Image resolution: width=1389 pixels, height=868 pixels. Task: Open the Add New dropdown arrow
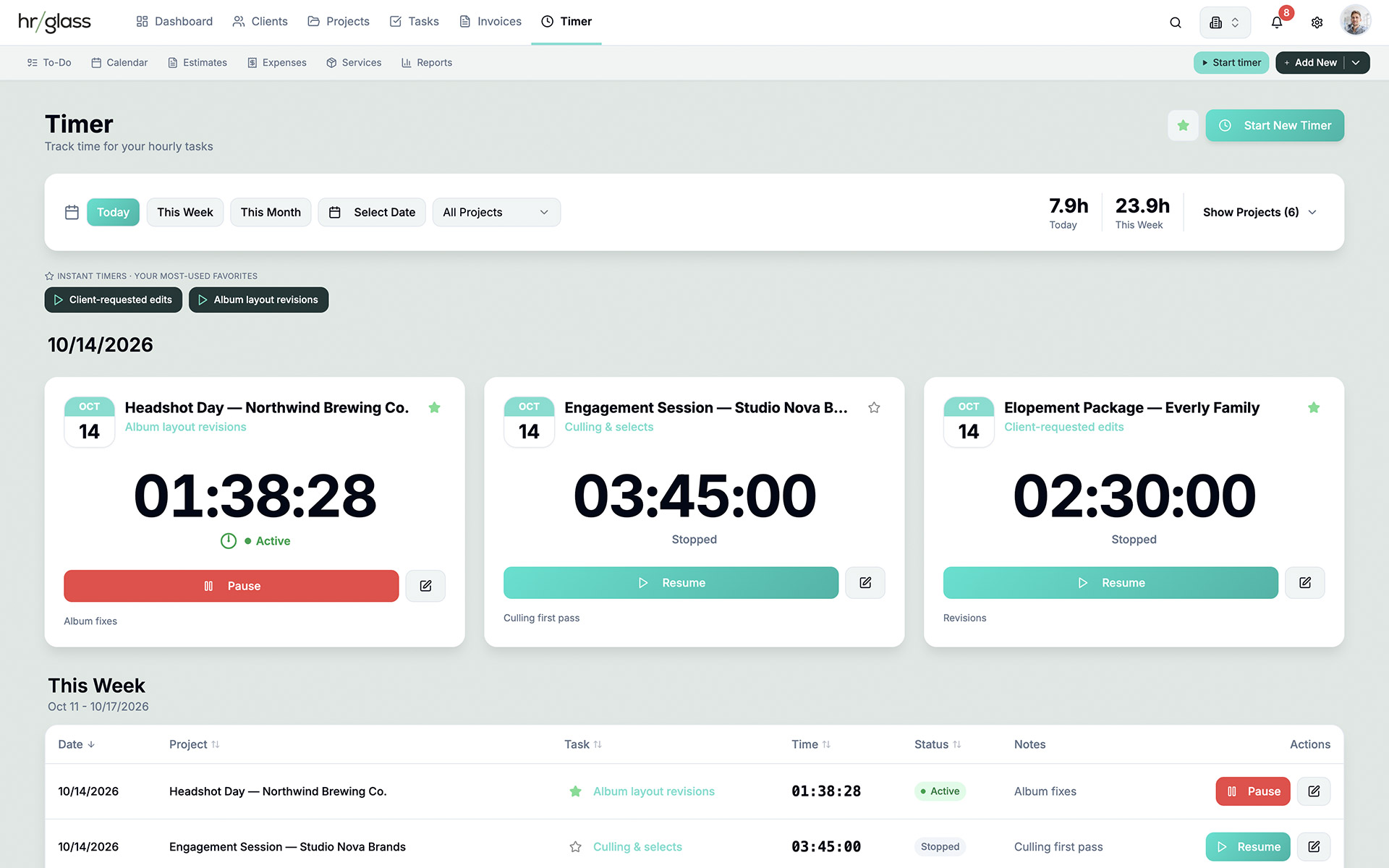click(x=1356, y=63)
